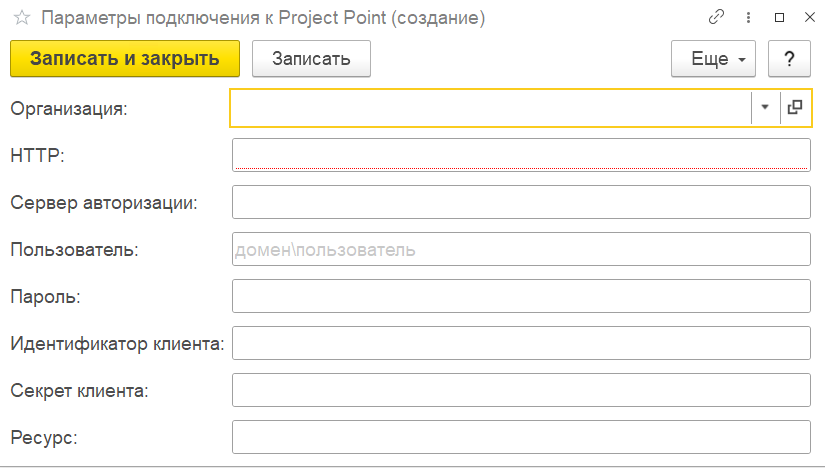Image resolution: width=825 pixels, height=468 pixels.
Task: Select the Секрет клиента input field
Action: [x=520, y=390]
